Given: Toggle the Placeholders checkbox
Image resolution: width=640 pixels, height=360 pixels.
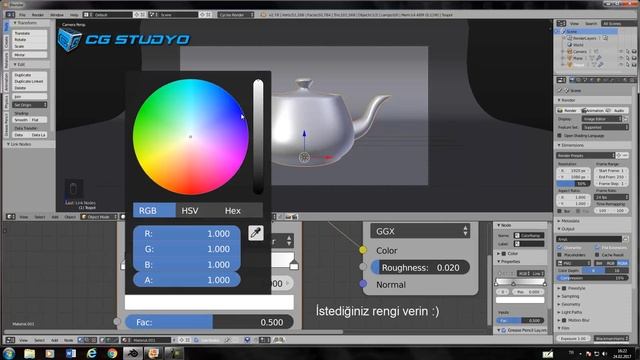Looking at the screenshot, I should coord(560,255).
